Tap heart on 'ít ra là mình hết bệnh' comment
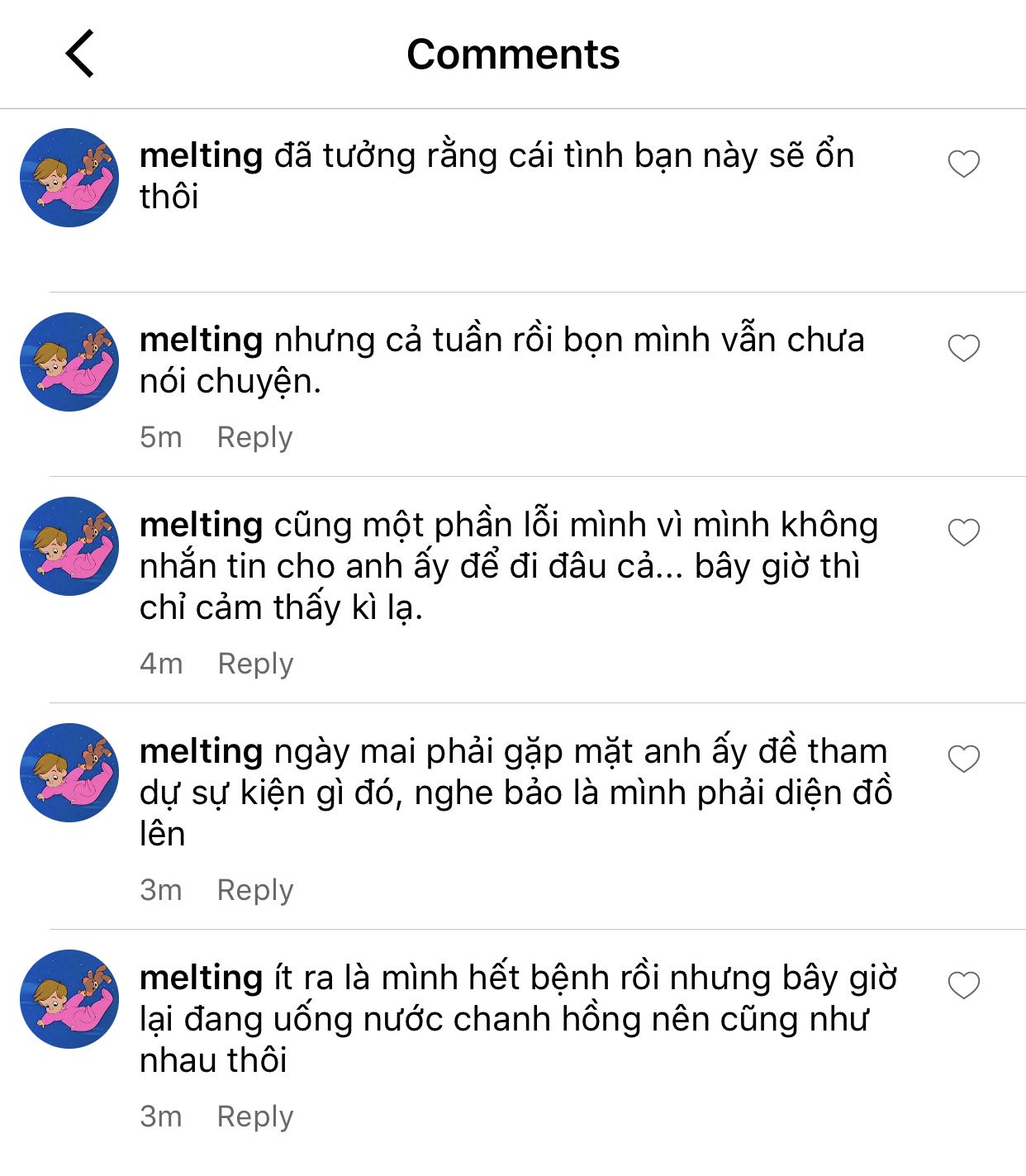 click(963, 985)
